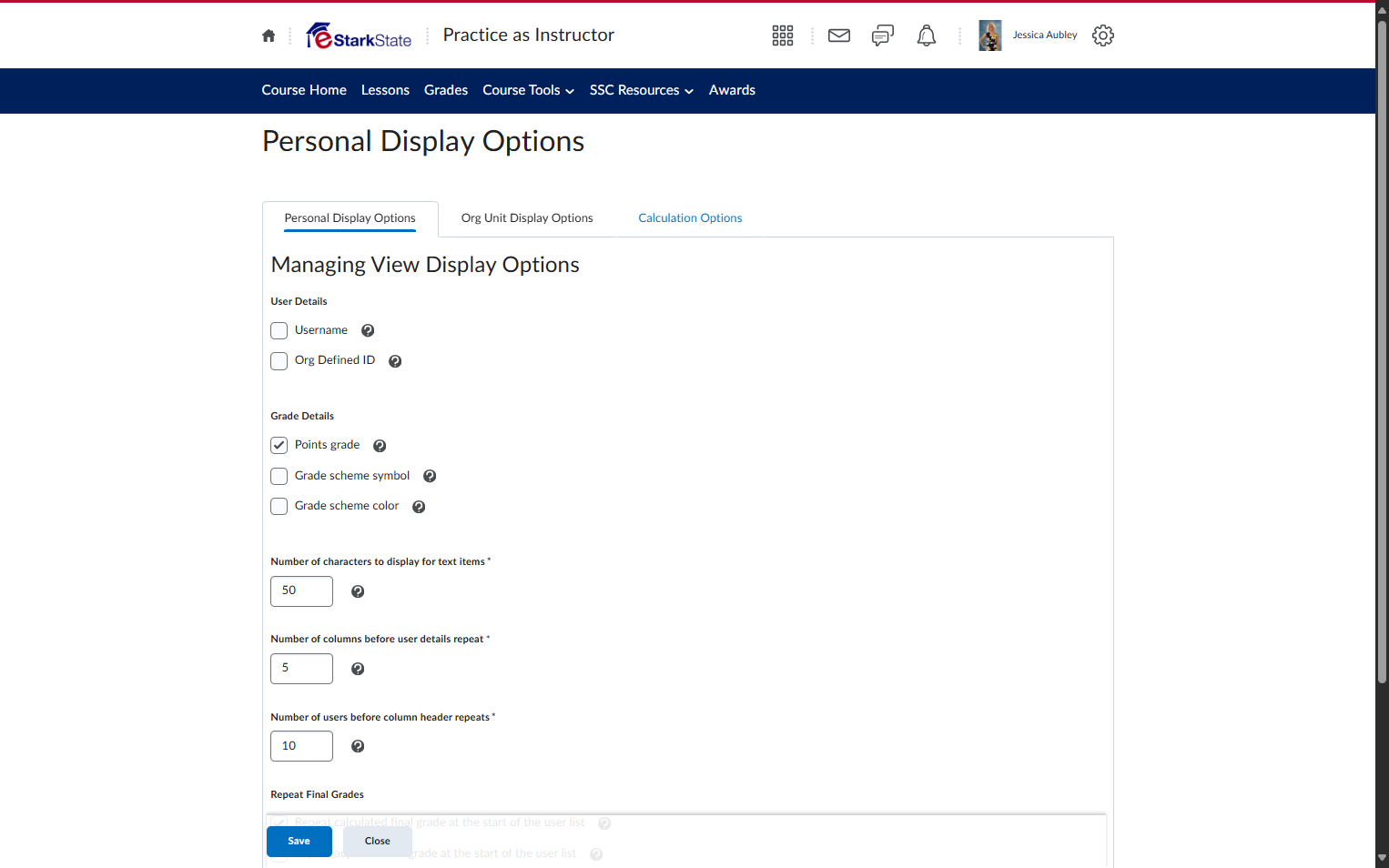The height and width of the screenshot is (868, 1389).
Task: Enable Grade scheme color checkbox
Action: point(279,506)
